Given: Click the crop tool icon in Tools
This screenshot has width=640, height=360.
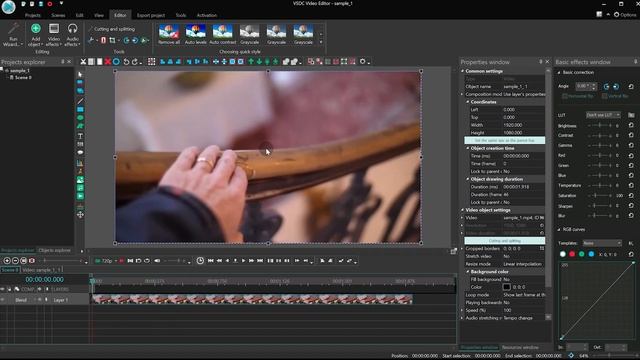Looking at the screenshot, I should point(112,40).
